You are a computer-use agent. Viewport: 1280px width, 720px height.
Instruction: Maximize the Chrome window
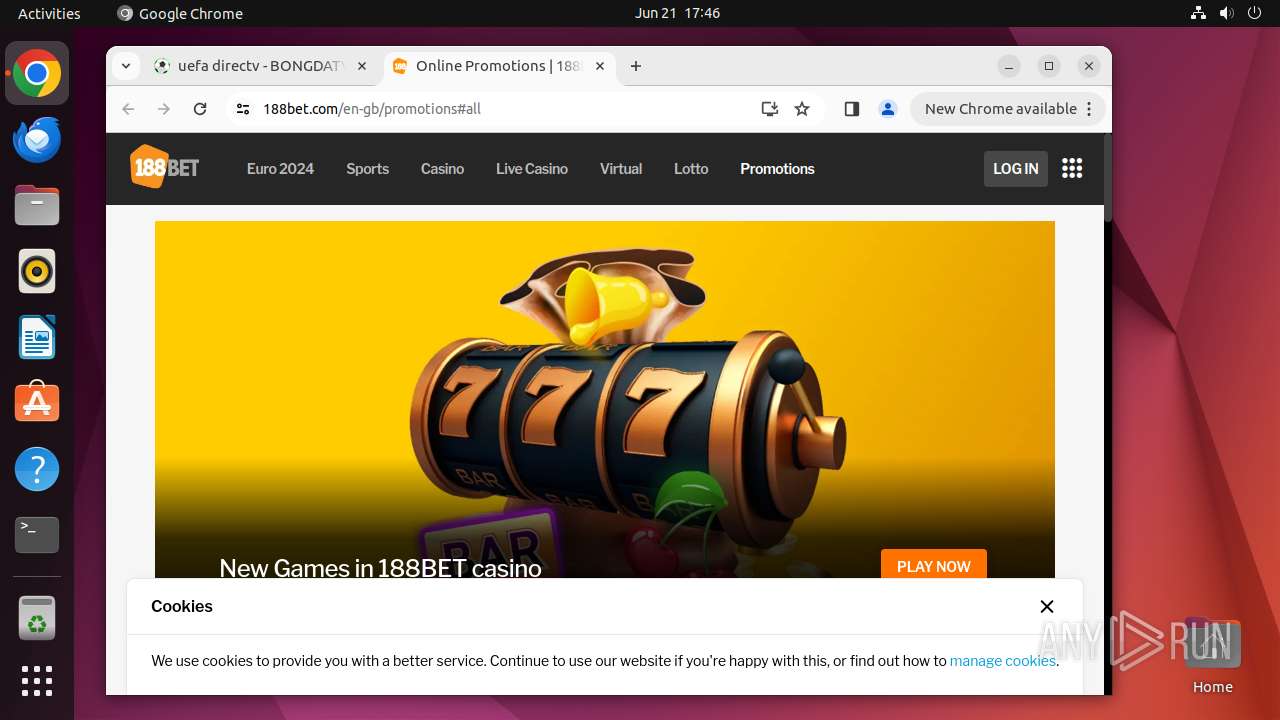click(x=1049, y=66)
